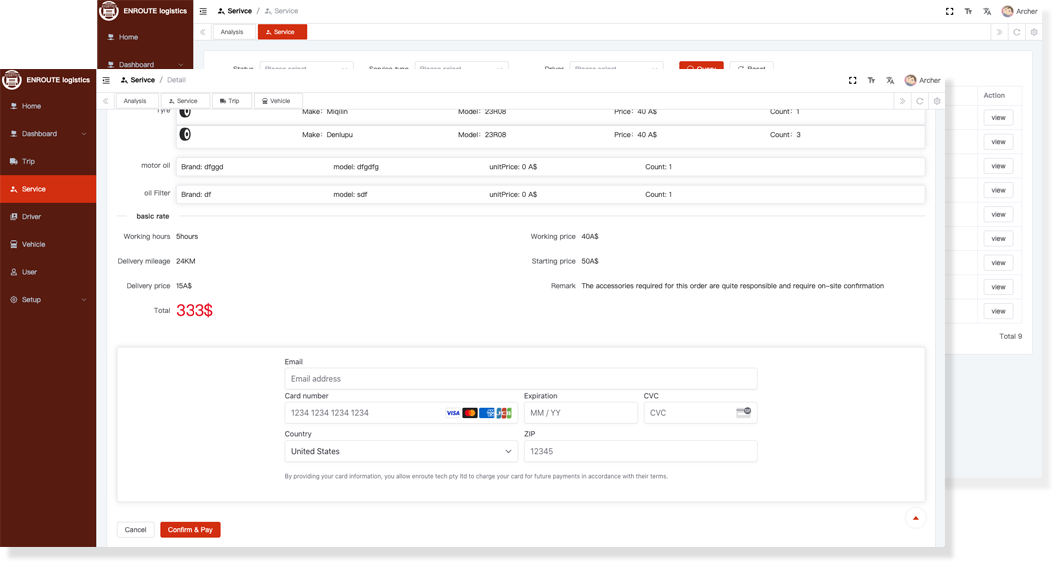Select User in the sidebar menu
The width and height of the screenshot is (1054, 562).
[x=30, y=272]
